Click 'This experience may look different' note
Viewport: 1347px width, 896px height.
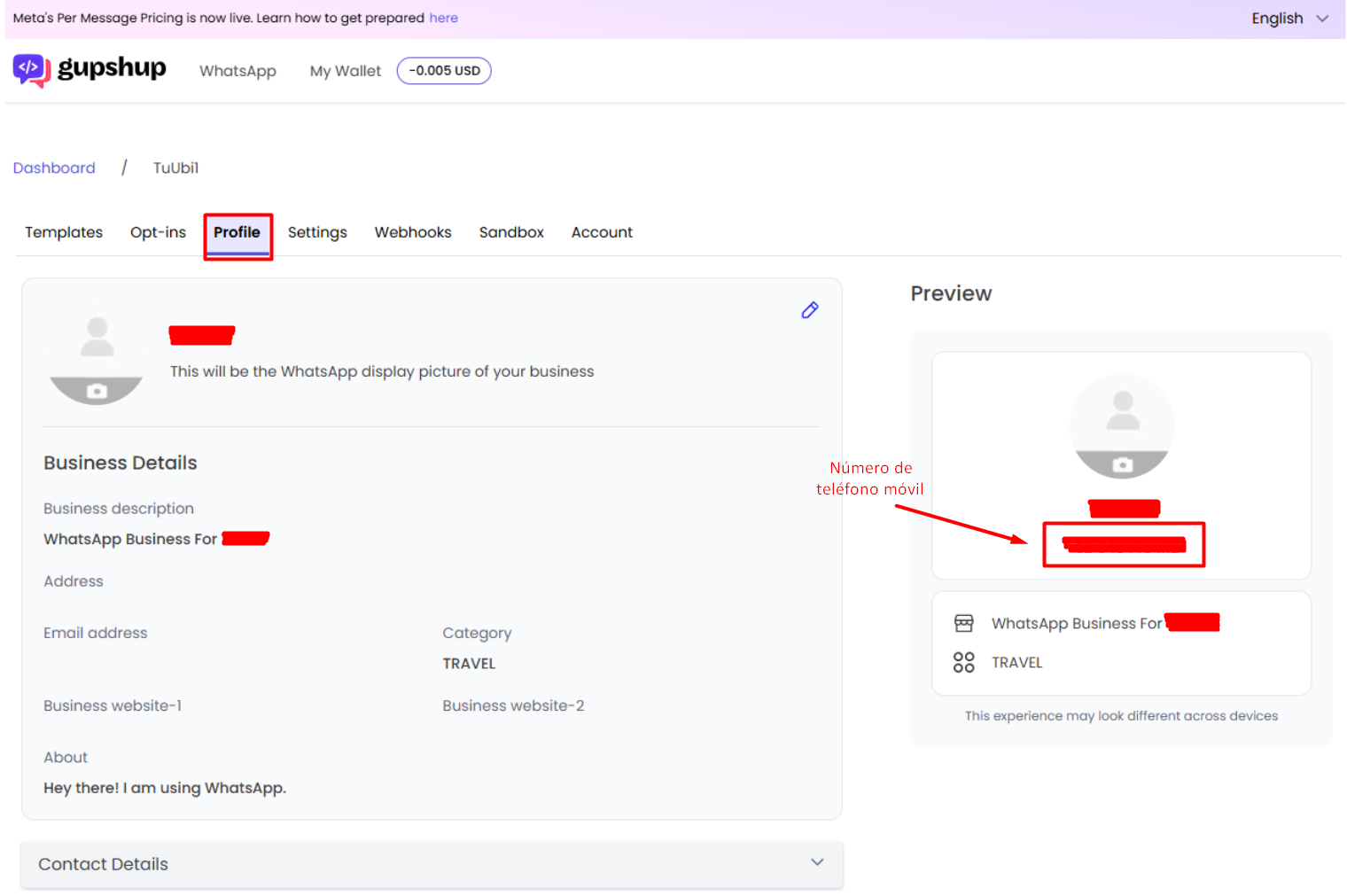point(1121,716)
